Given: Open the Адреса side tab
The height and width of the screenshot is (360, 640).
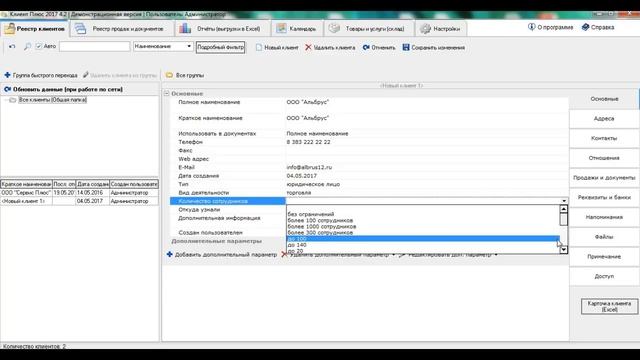Looking at the screenshot, I should pyautogui.click(x=604, y=118).
